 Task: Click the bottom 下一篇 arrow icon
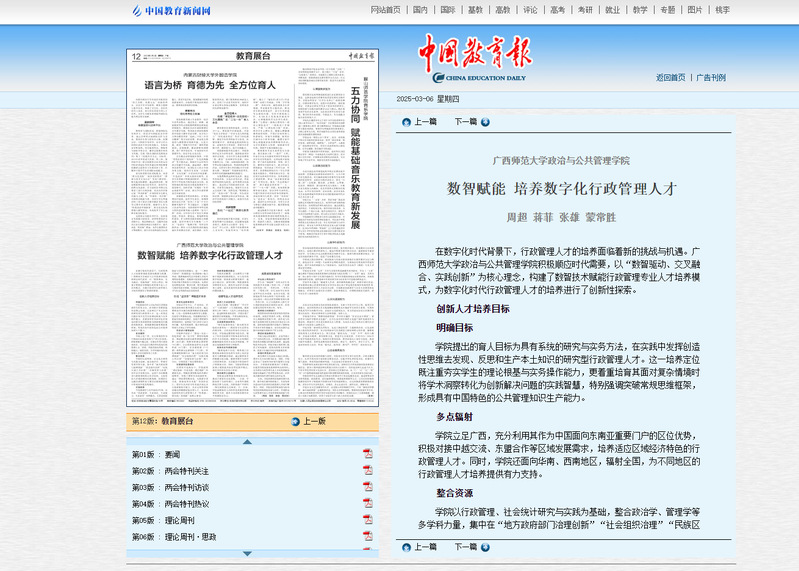coord(485,547)
